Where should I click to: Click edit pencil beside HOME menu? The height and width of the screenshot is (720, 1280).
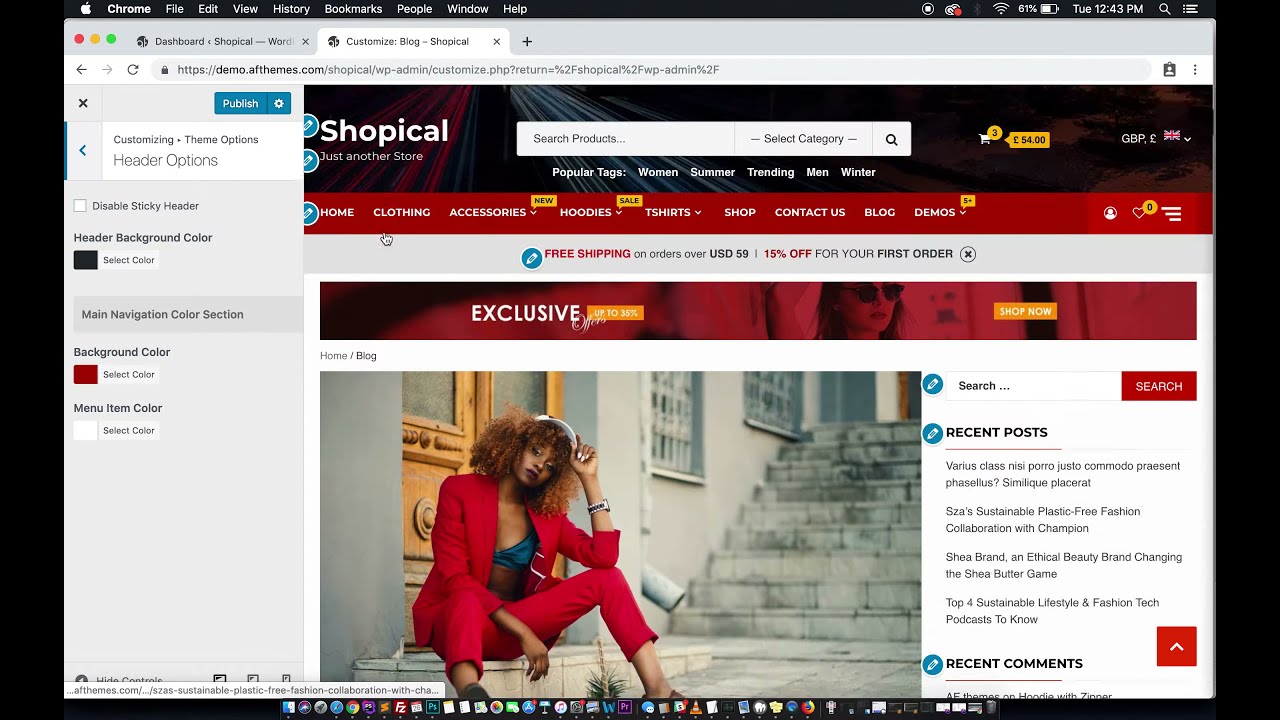pyautogui.click(x=309, y=213)
